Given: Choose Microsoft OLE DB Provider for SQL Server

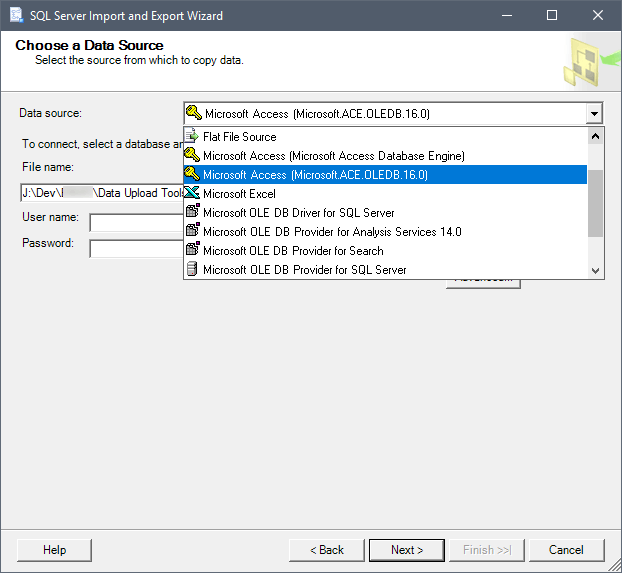Looking at the screenshot, I should click(x=385, y=270).
